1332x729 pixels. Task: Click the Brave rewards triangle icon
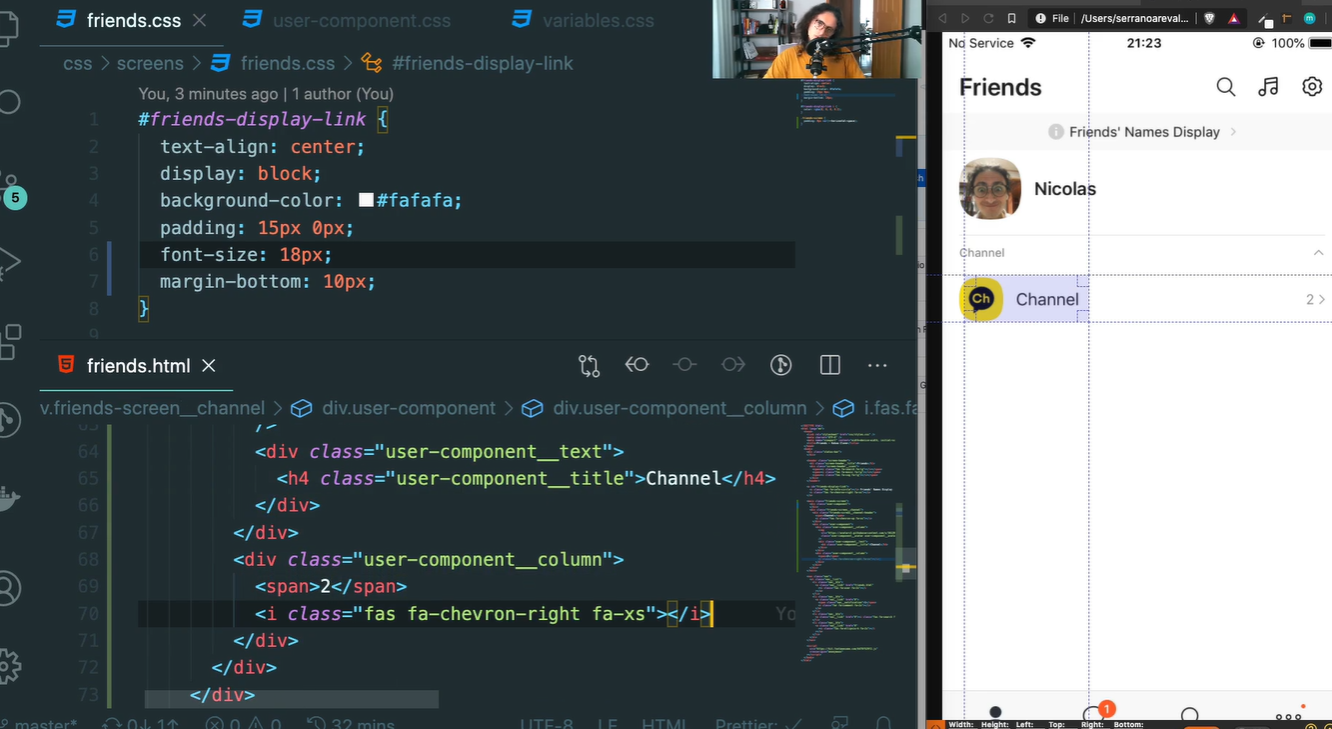[1234, 18]
